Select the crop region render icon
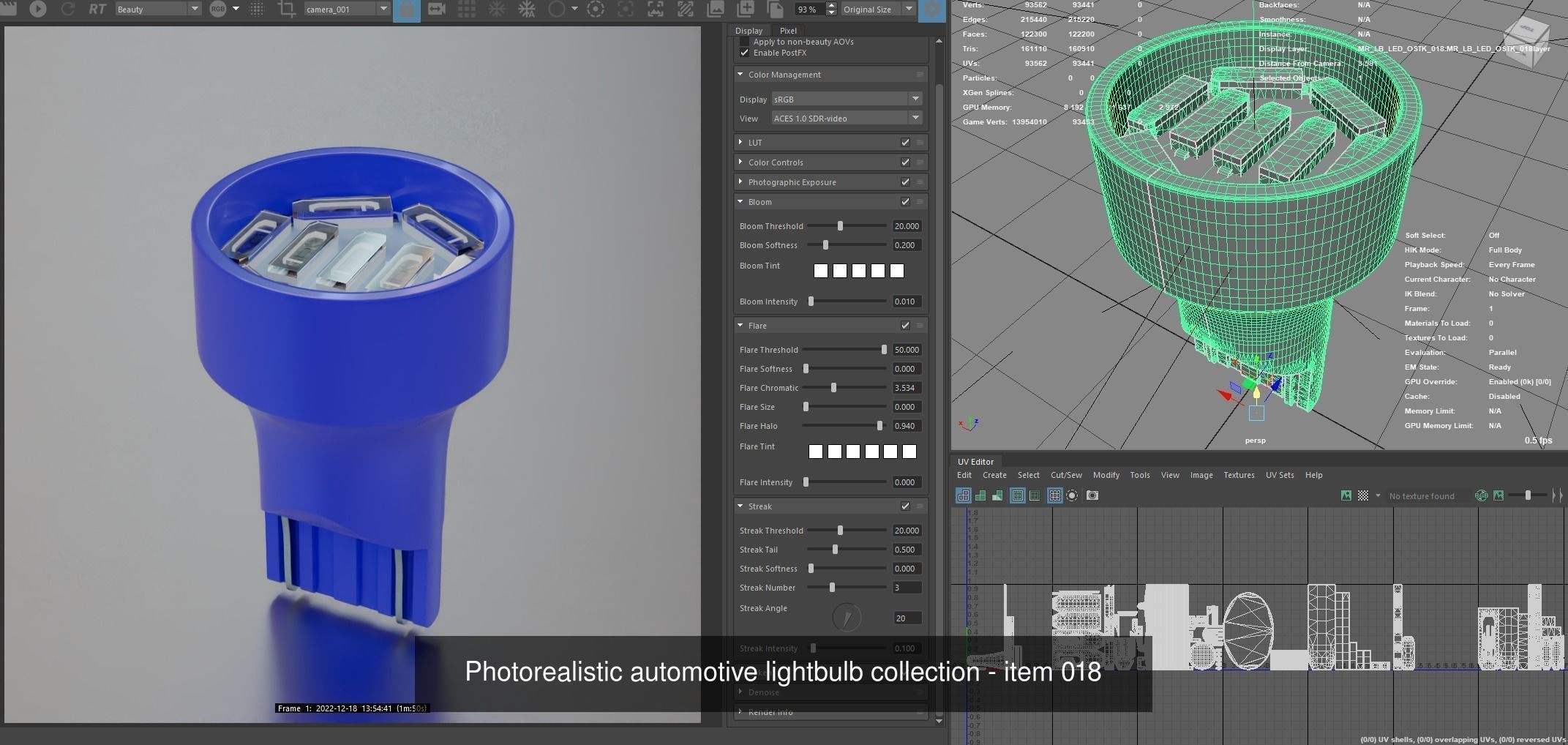Image resolution: width=1568 pixels, height=745 pixels. pos(287,9)
